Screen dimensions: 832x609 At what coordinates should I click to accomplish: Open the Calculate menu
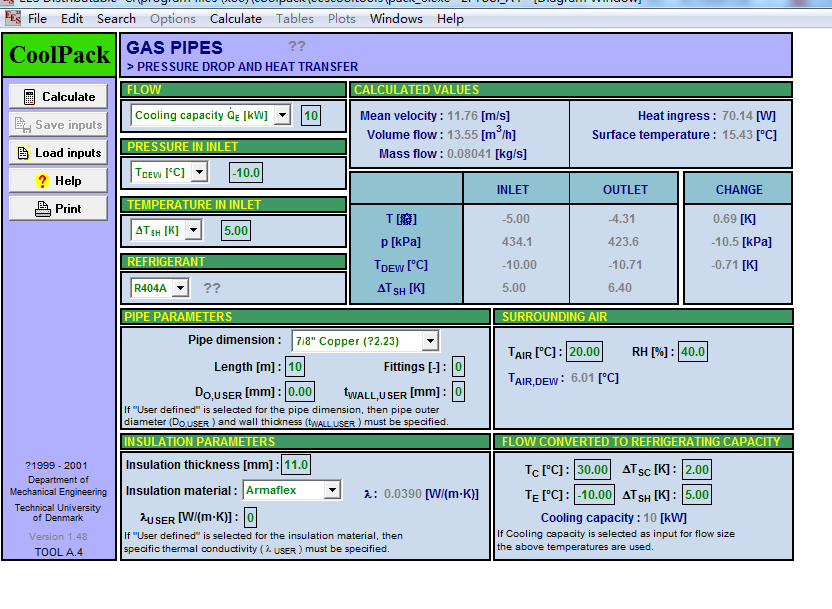point(236,19)
